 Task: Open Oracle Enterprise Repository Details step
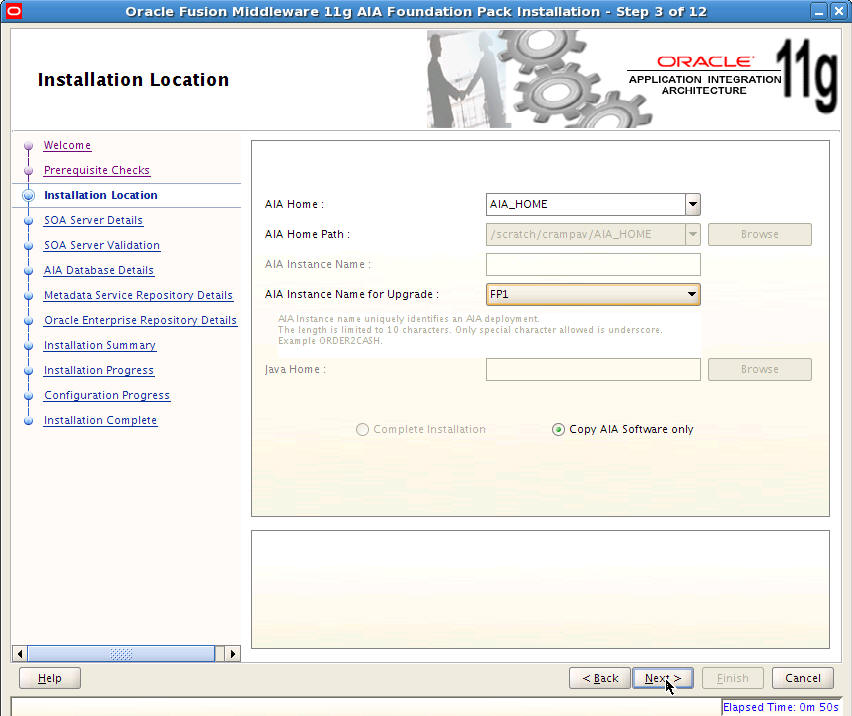(140, 321)
